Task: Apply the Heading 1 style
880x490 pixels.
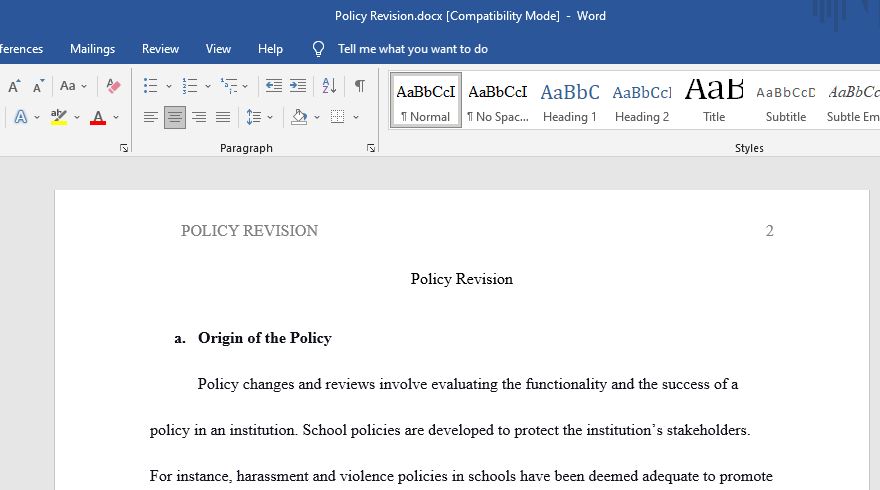Action: (570, 100)
